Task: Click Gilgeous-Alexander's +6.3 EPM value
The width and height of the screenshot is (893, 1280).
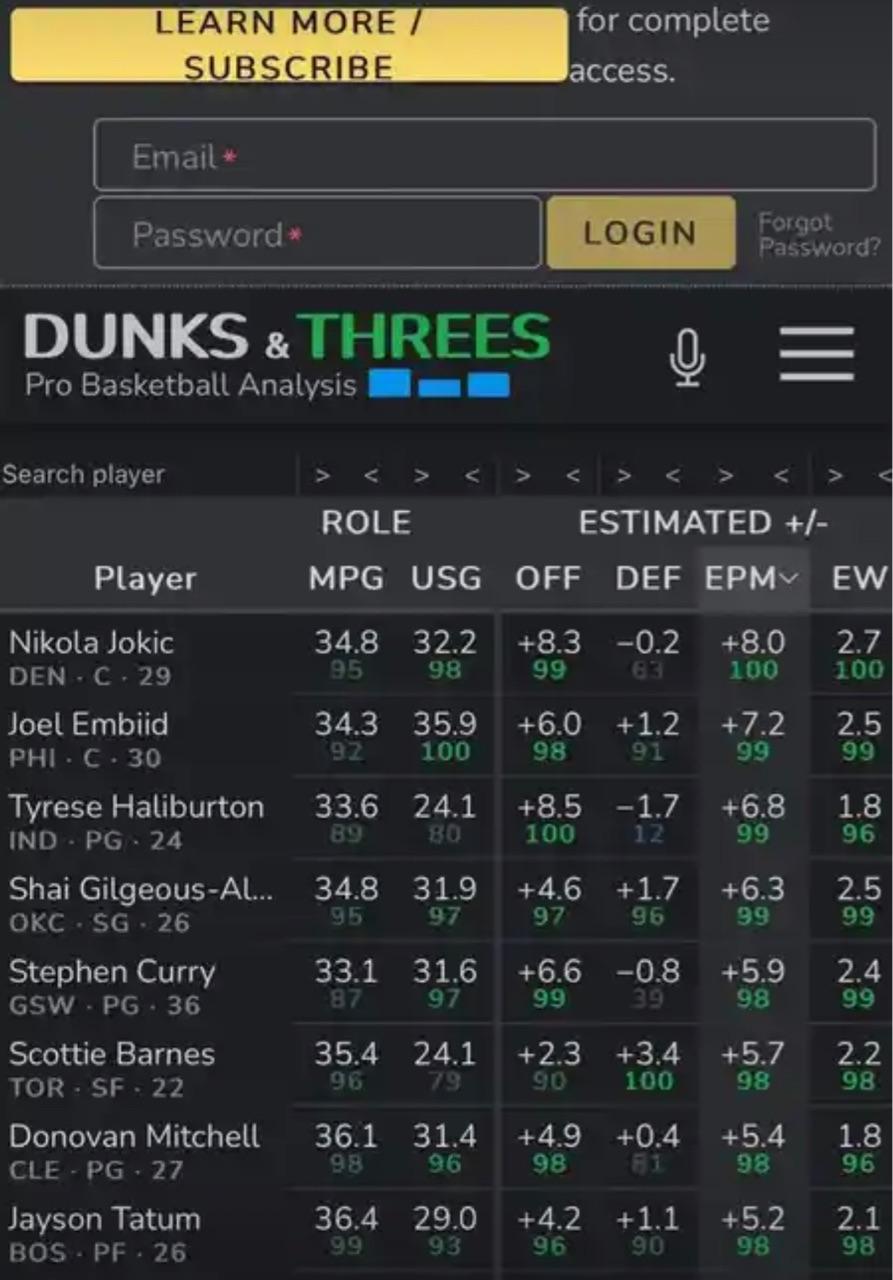Action: tap(753, 888)
